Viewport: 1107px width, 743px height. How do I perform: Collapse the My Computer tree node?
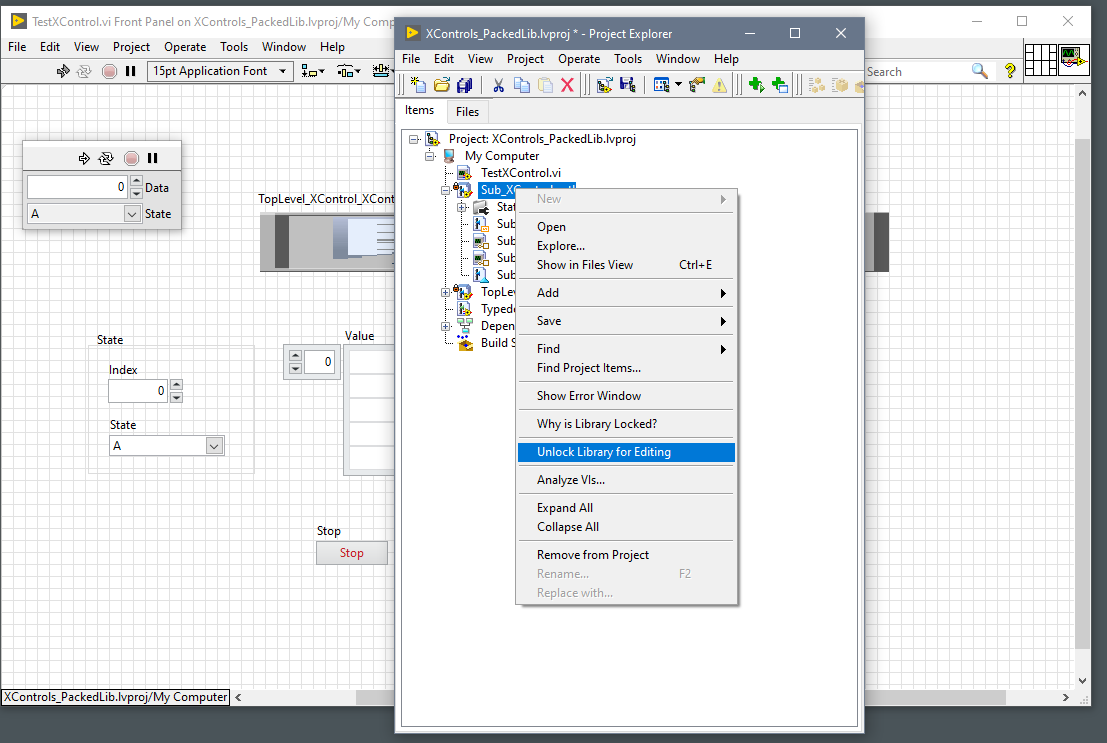coord(431,156)
